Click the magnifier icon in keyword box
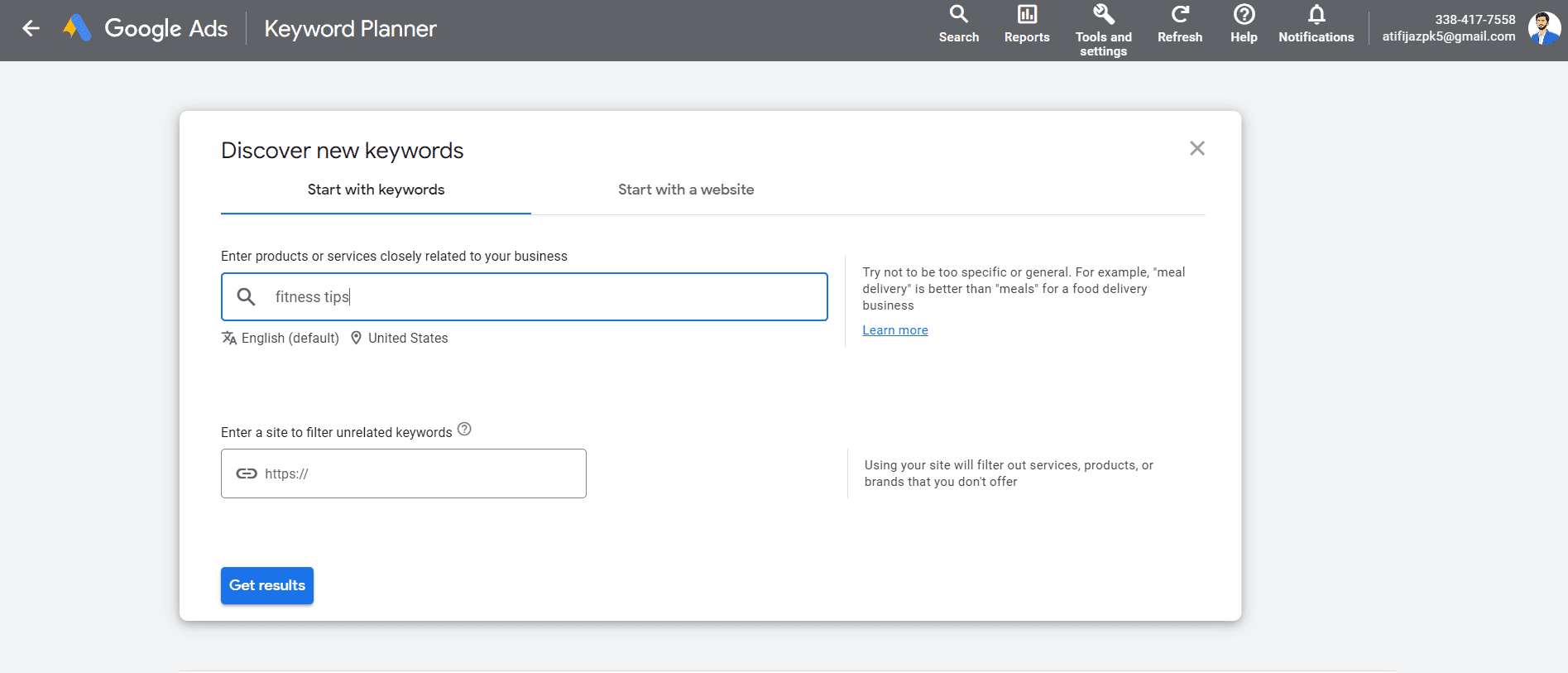The height and width of the screenshot is (673, 1568). coord(246,296)
